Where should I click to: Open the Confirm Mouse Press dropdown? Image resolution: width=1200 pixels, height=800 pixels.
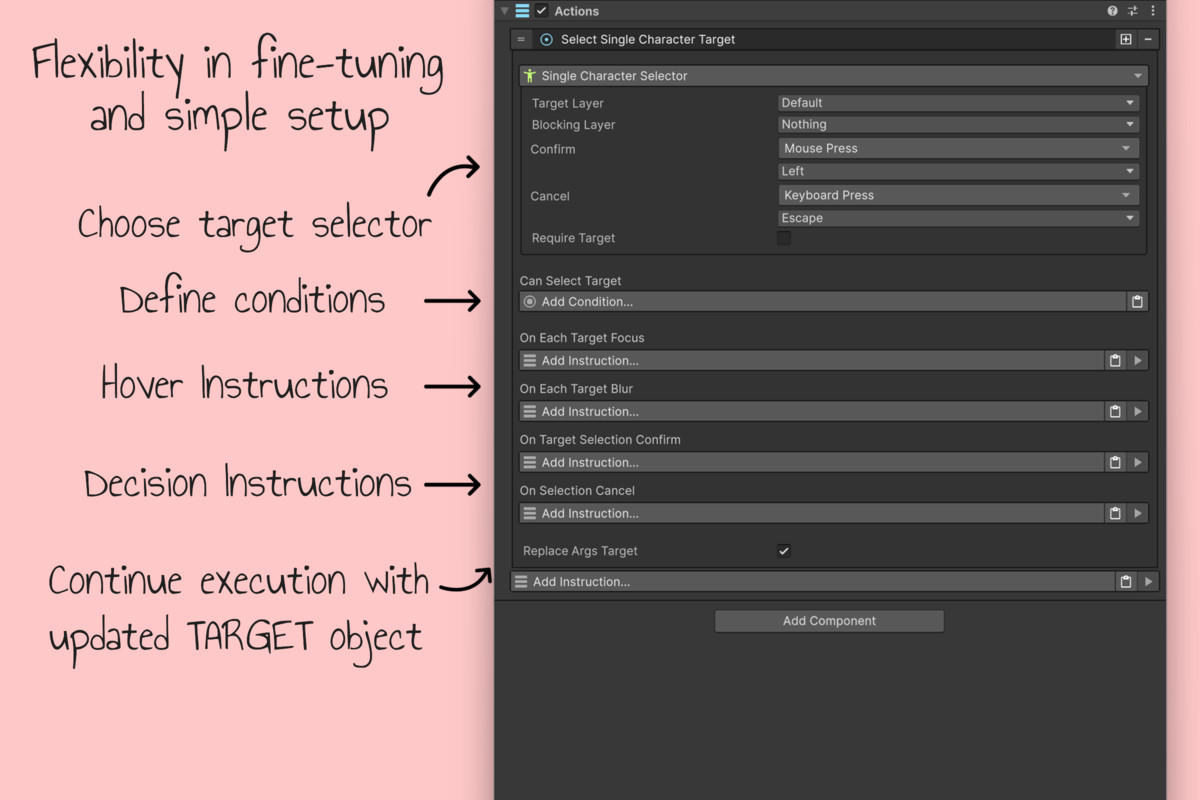tap(958, 148)
